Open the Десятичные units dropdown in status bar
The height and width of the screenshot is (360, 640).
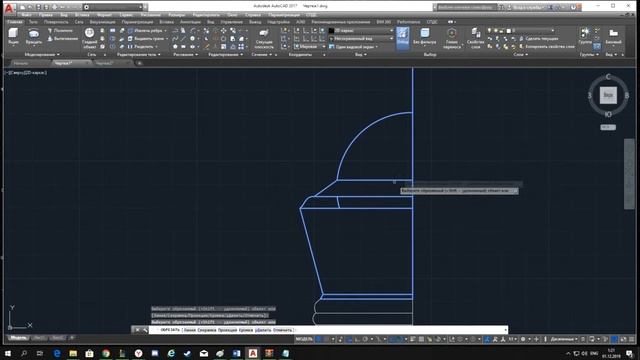(x=564, y=339)
